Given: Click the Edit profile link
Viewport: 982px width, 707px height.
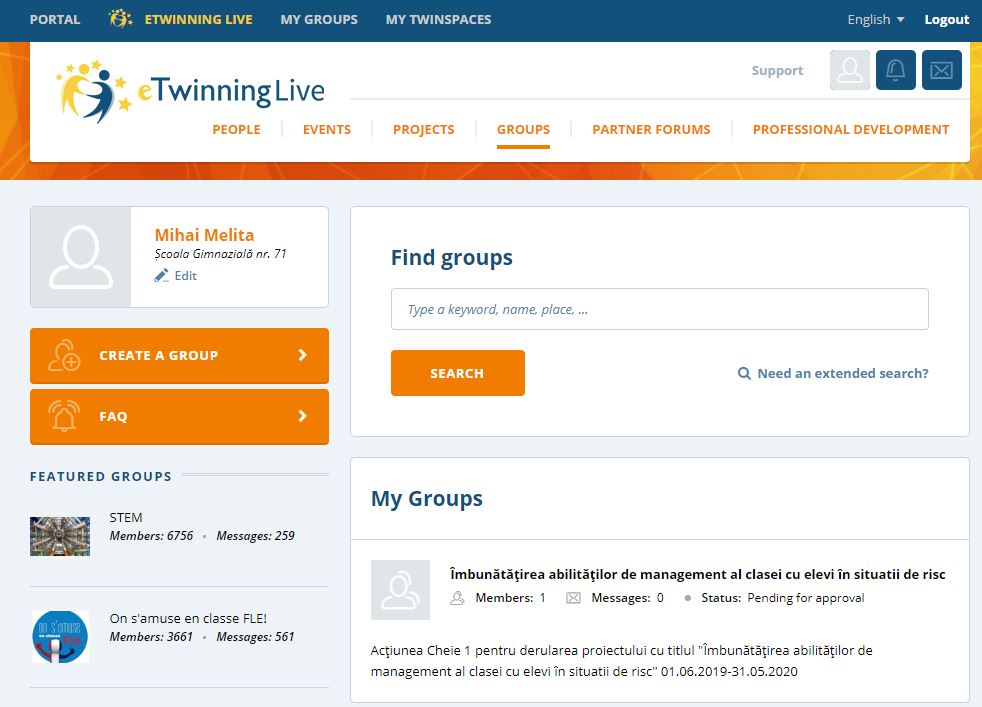Looking at the screenshot, I should (185, 276).
